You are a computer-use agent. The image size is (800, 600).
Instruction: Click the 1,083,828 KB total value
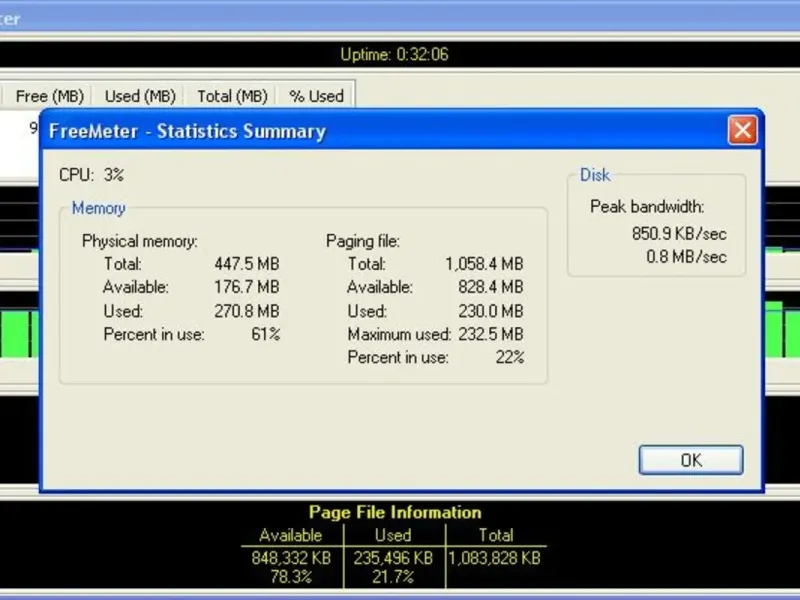coord(494,558)
